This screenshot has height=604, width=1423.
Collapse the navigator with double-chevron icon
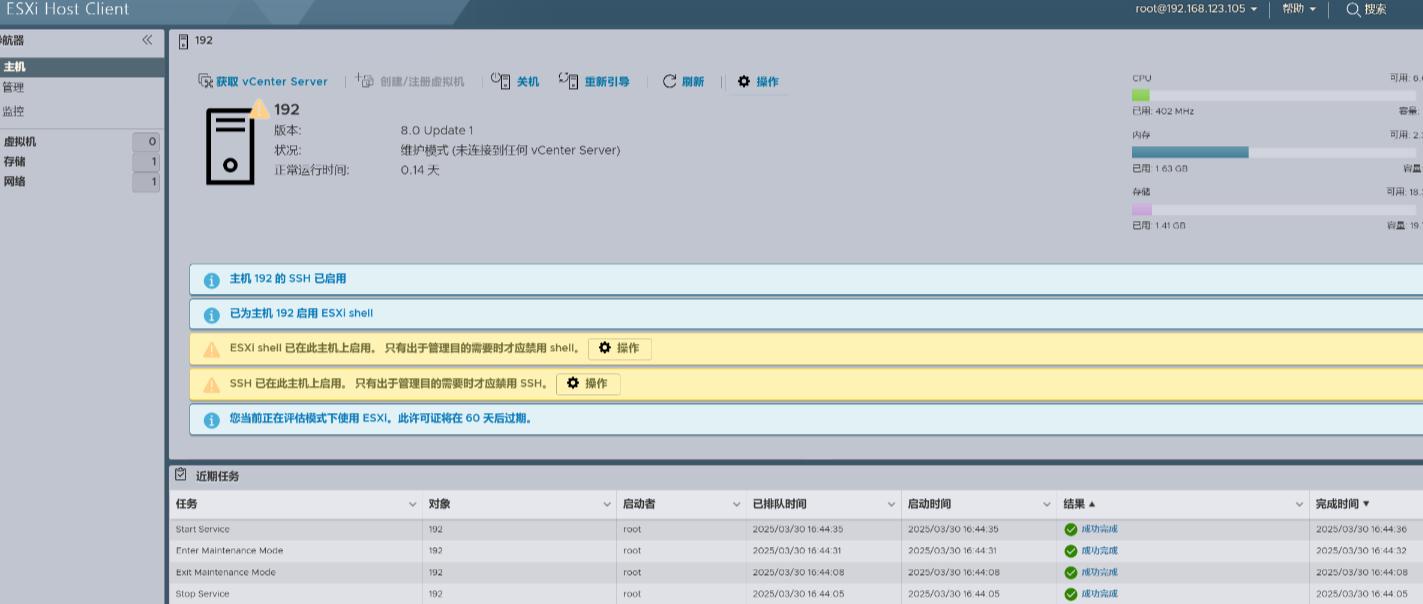click(147, 40)
